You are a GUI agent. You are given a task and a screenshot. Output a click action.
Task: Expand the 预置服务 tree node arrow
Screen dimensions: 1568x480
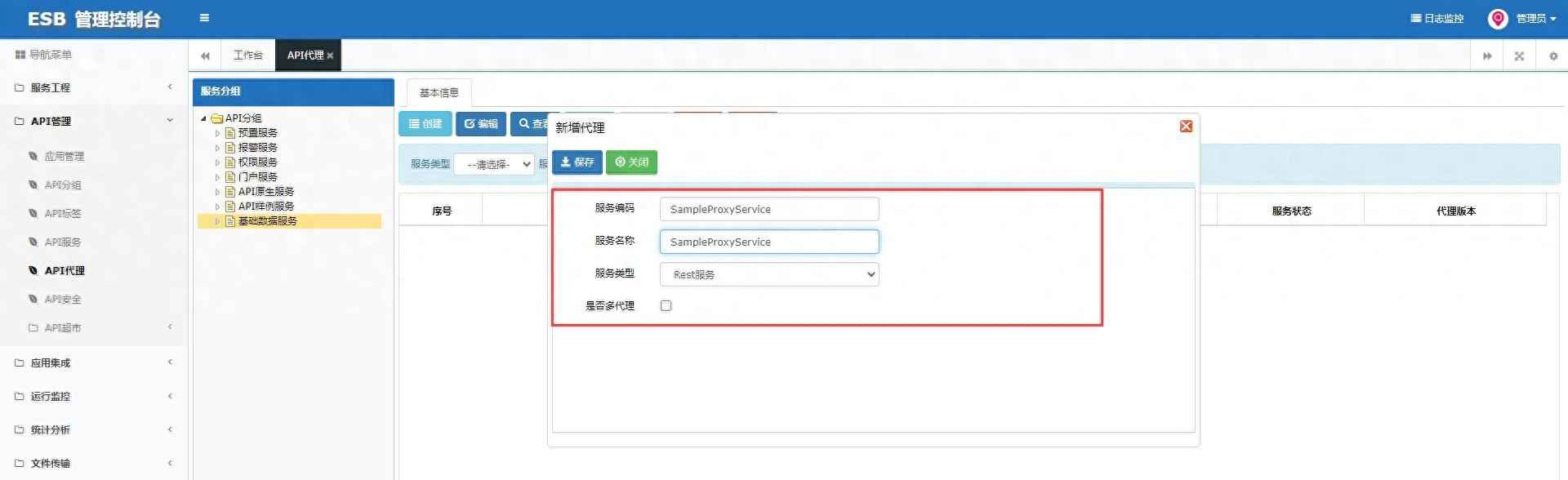click(217, 133)
